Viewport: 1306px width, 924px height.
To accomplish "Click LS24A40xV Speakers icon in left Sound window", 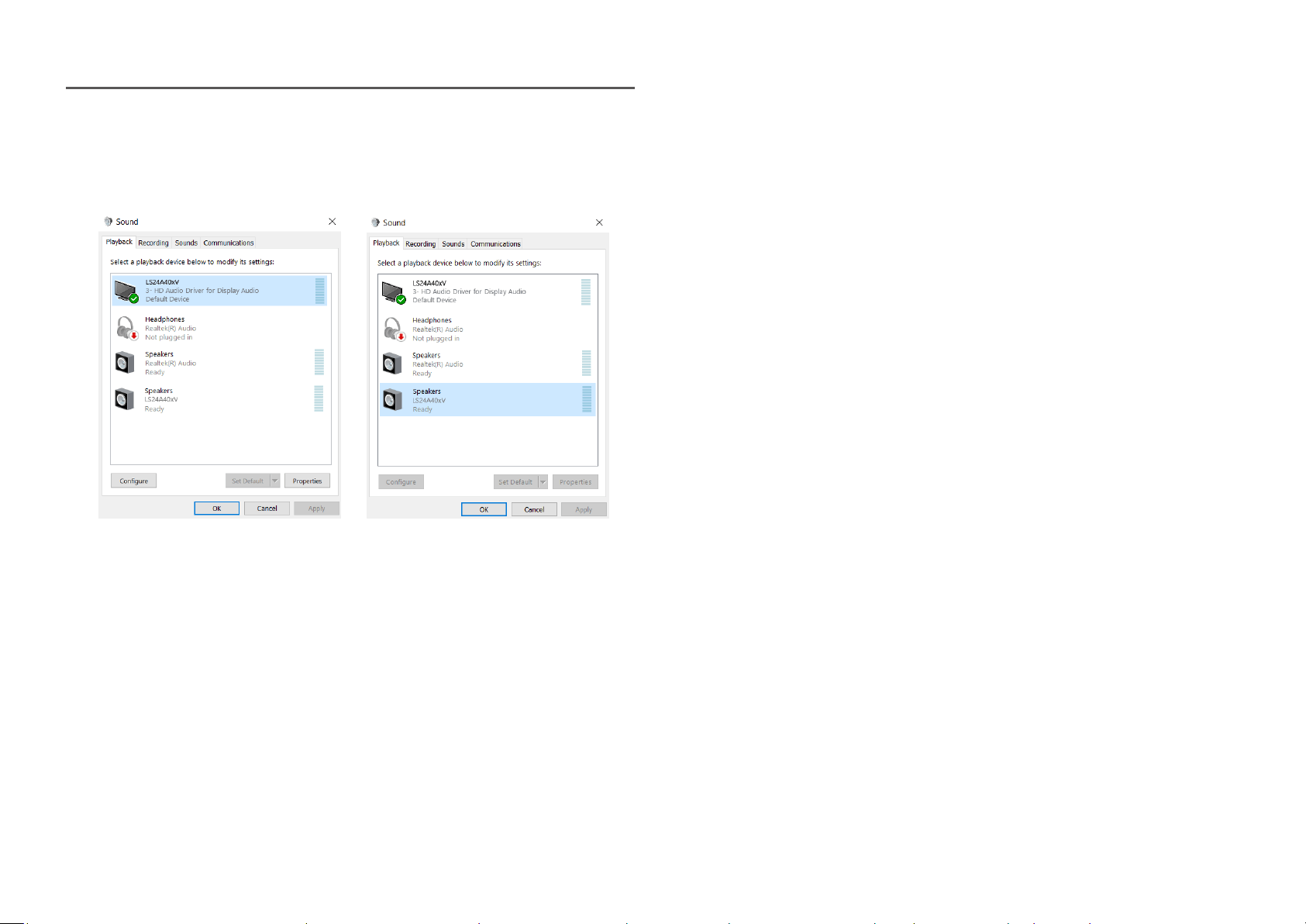I will coord(125,399).
